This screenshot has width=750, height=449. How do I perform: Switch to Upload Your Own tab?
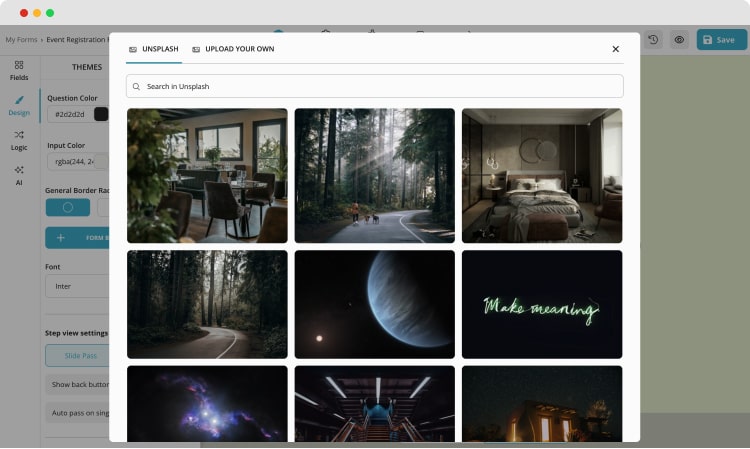tap(233, 49)
